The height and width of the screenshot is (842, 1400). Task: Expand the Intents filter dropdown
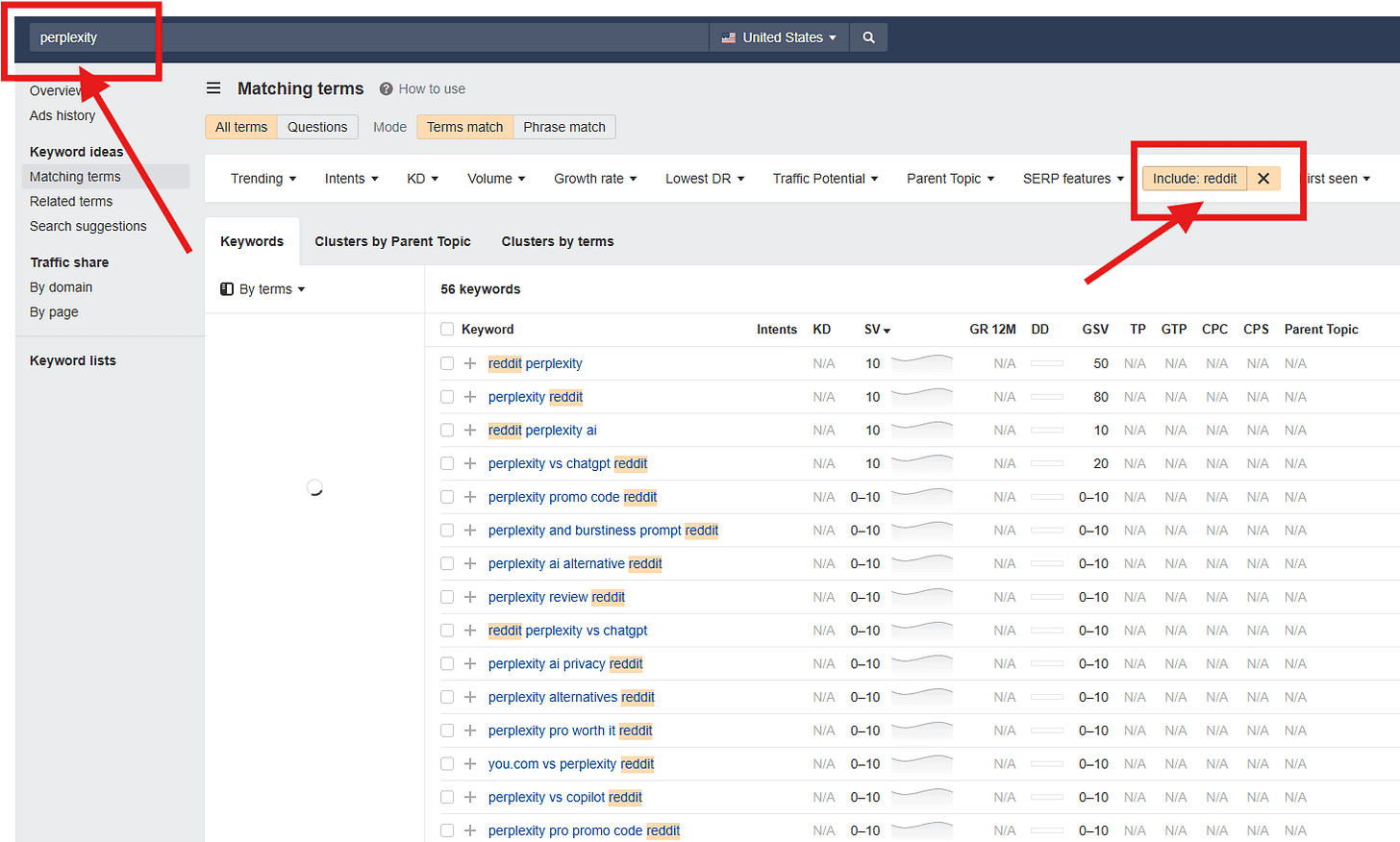[x=351, y=179]
